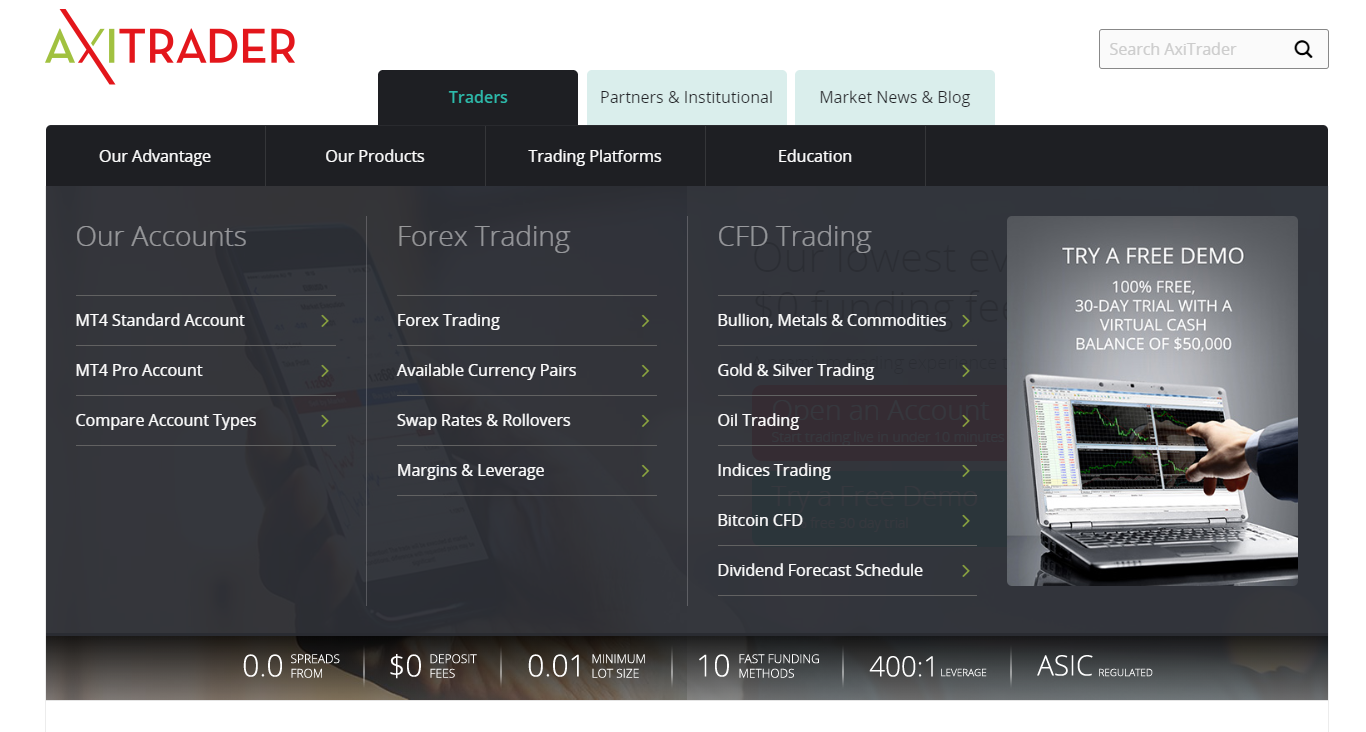Click the CFD Trading column heading
The width and height of the screenshot is (1366, 732).
(794, 236)
